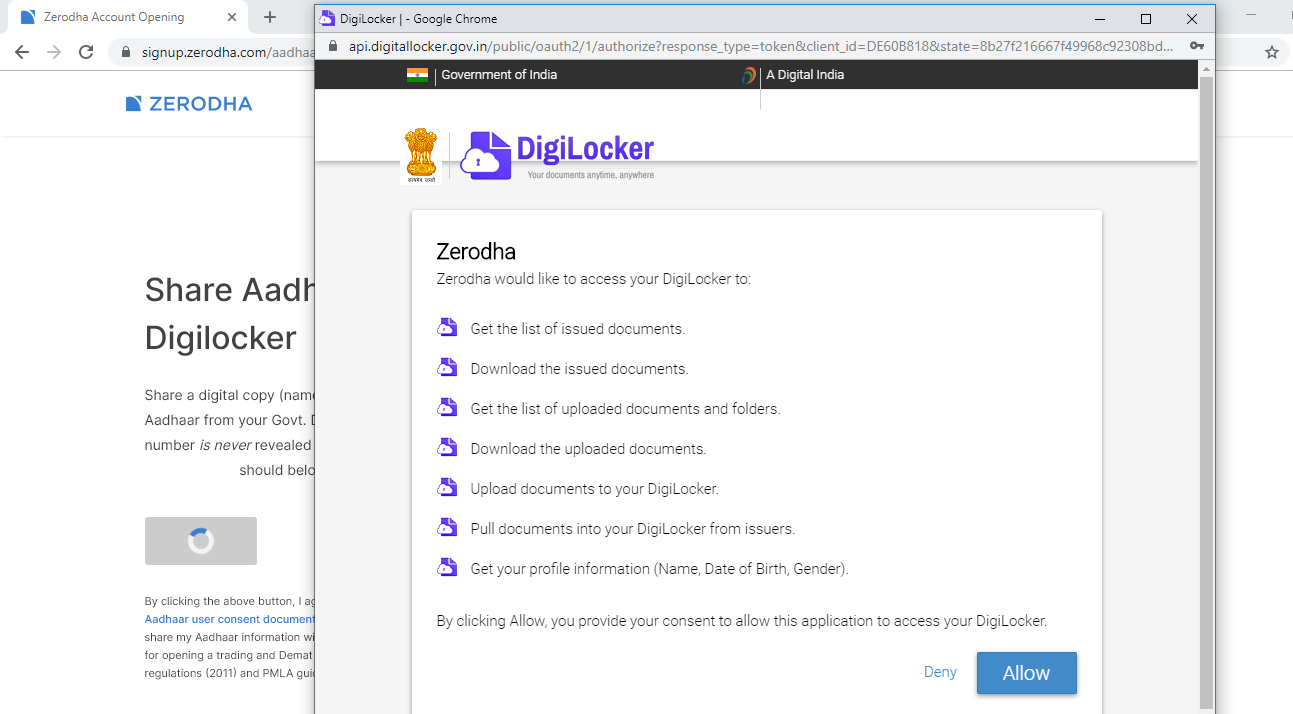
Task: Open the Aadhaar user consent document link
Action: coord(230,619)
